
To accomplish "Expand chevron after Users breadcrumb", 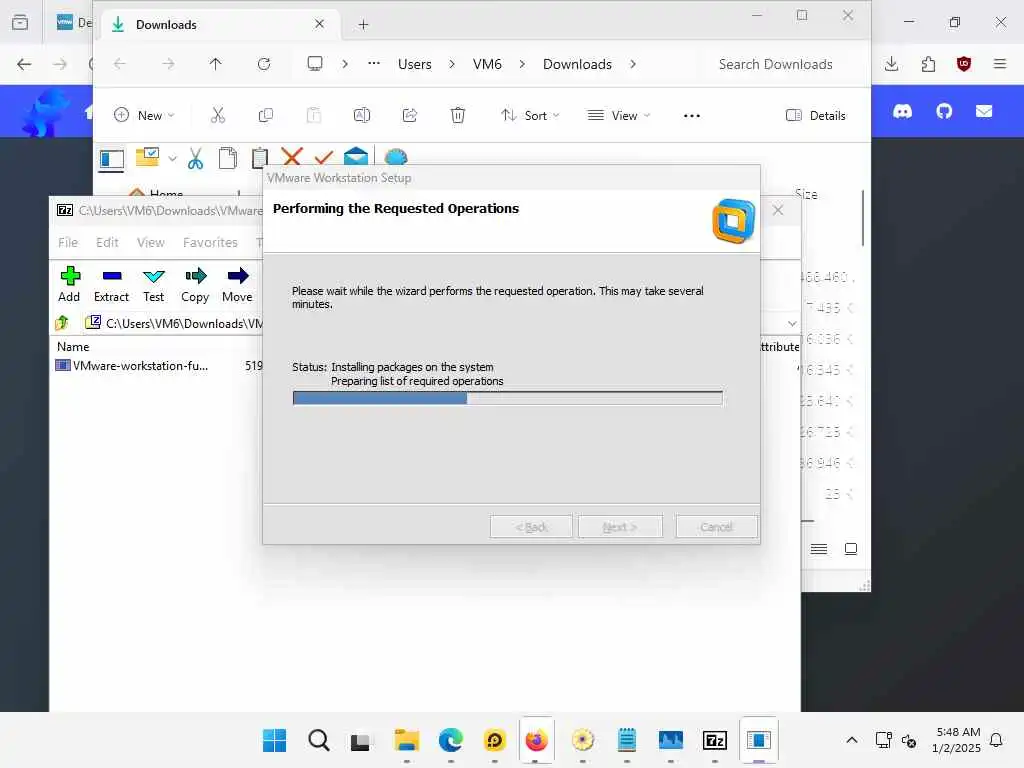I will pos(452,64).
